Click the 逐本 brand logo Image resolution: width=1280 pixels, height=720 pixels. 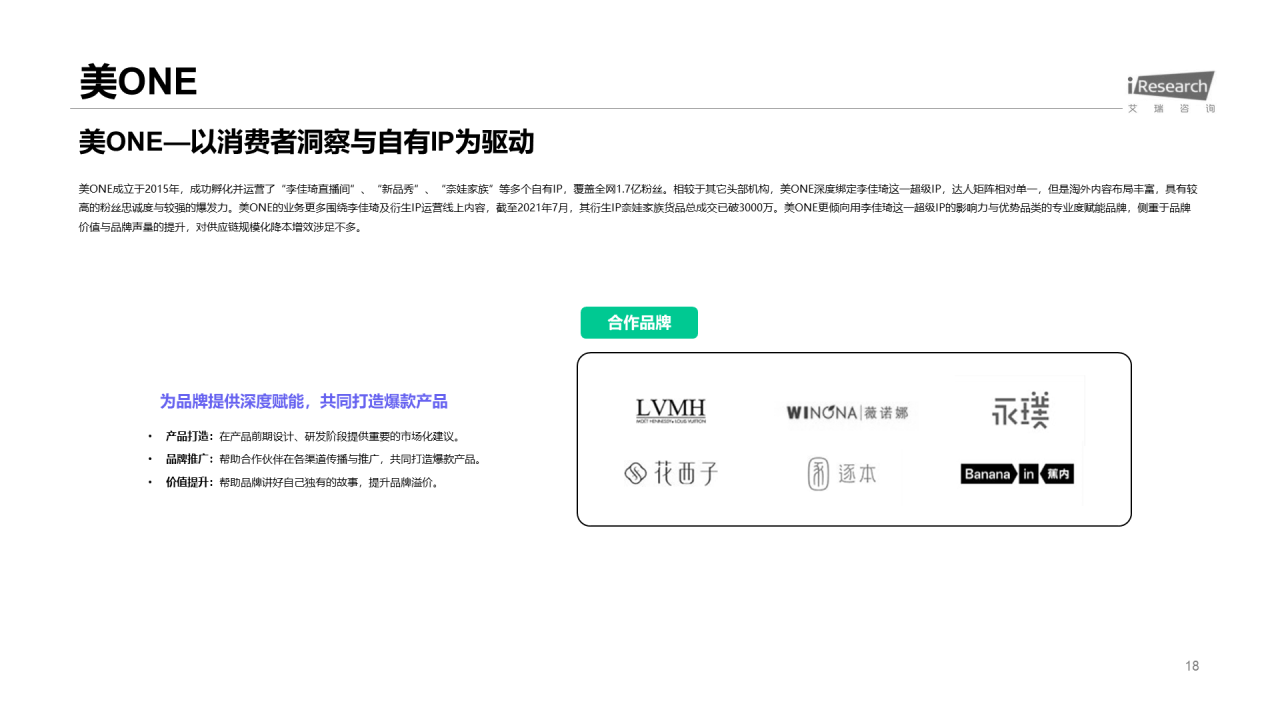click(842, 474)
